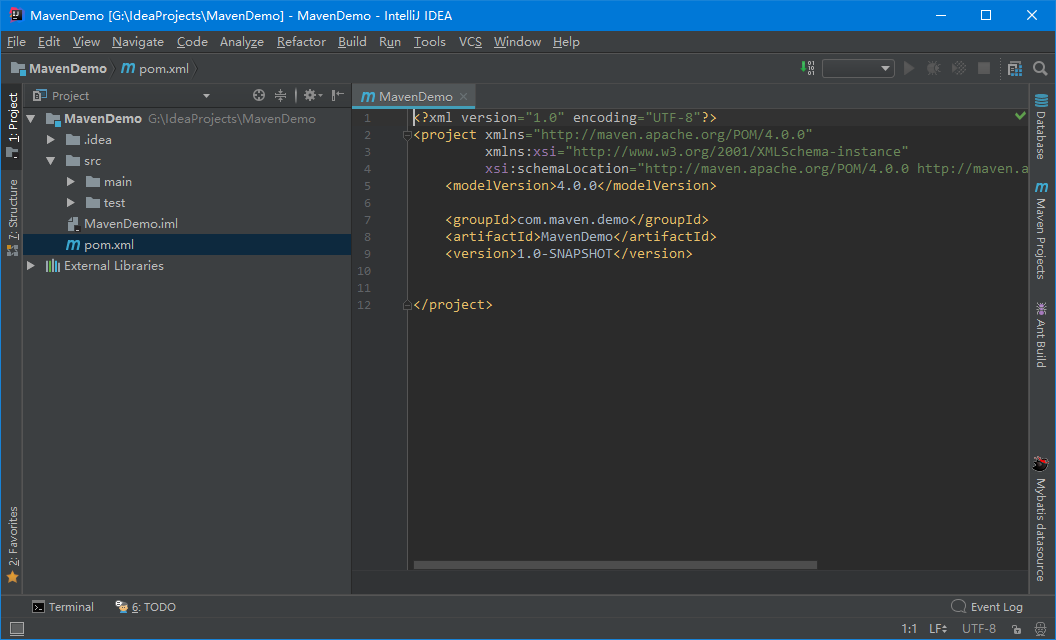The width and height of the screenshot is (1056, 640).
Task: Open the Event Log
Action: 987,607
